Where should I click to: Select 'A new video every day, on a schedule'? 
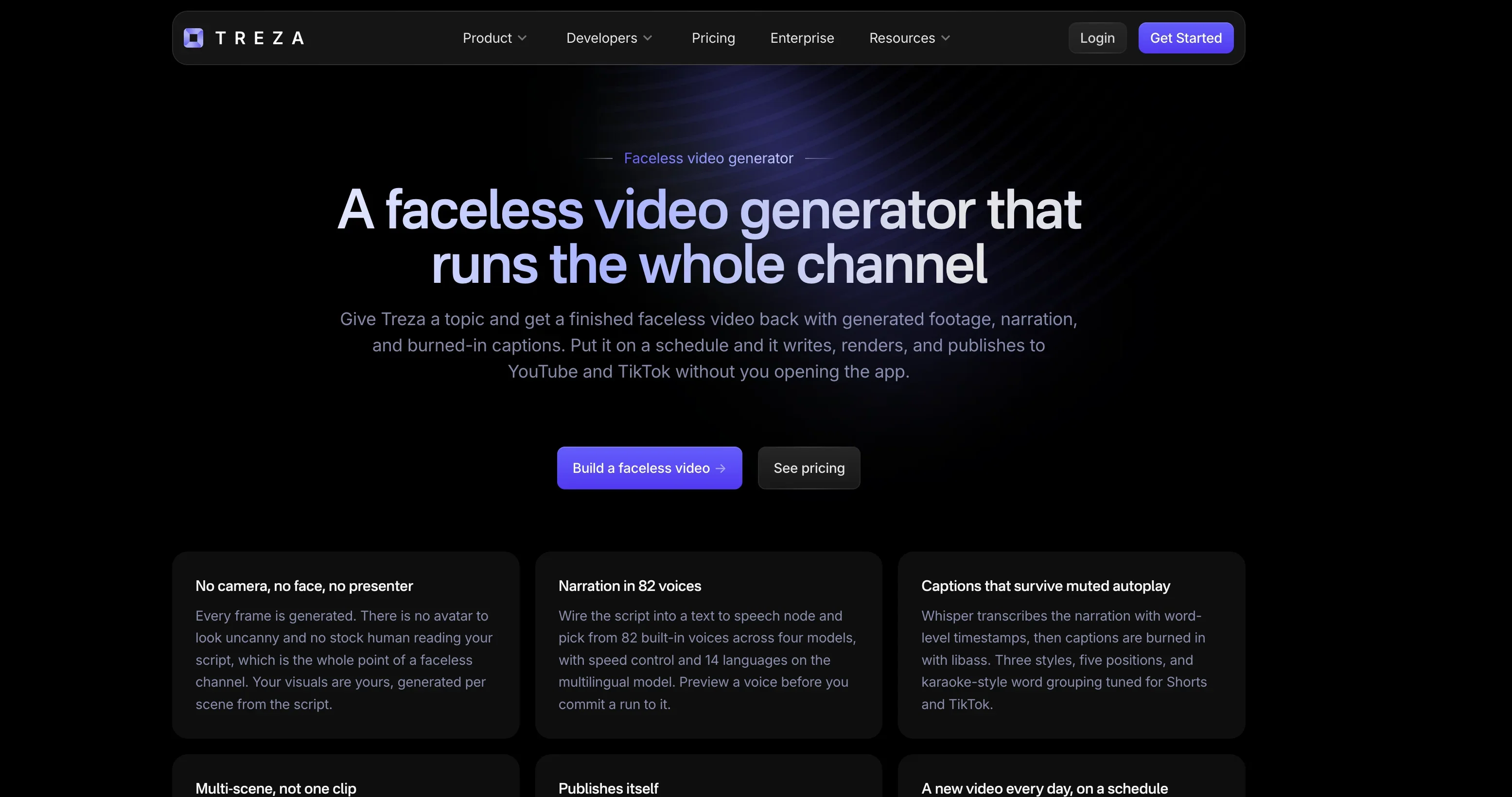[1044, 788]
